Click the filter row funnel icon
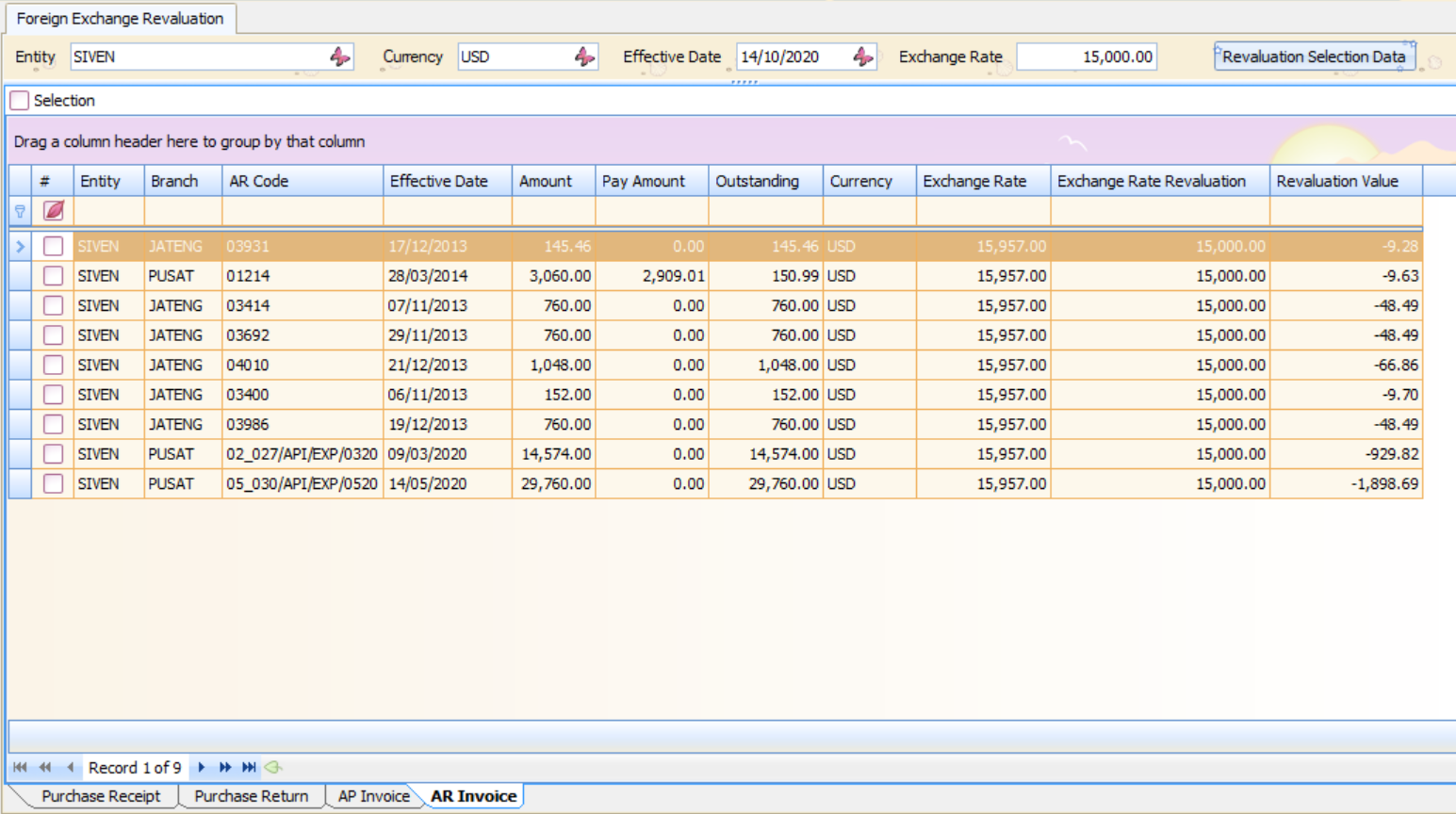1456x814 pixels. click(20, 212)
